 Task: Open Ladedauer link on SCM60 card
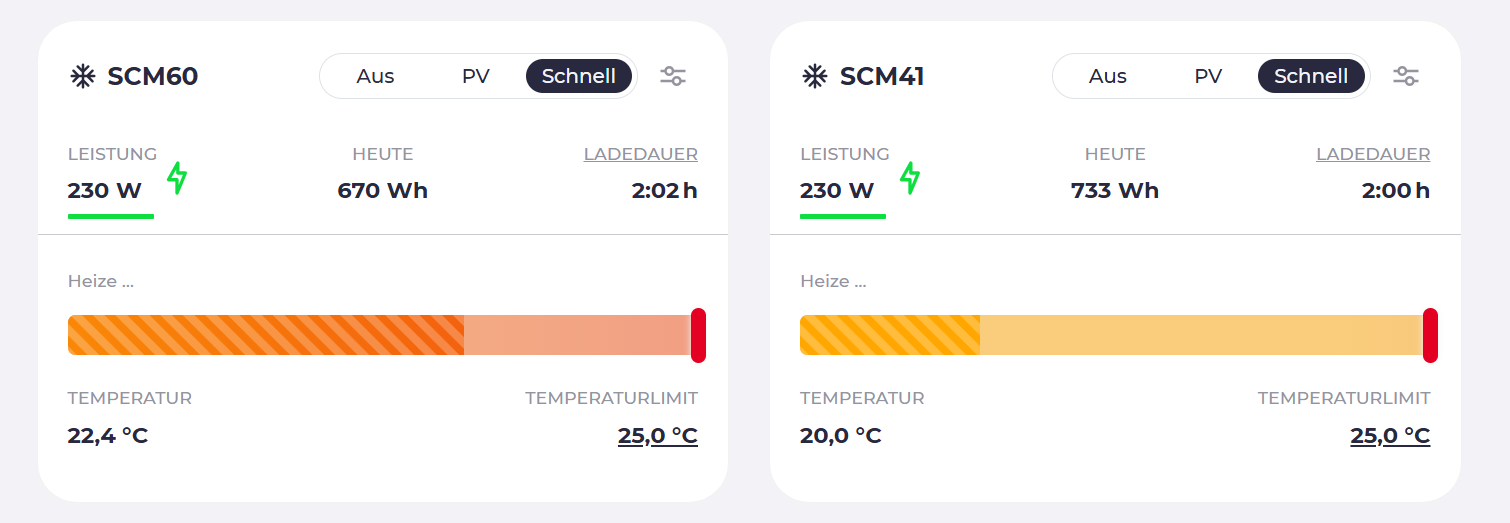(x=641, y=154)
